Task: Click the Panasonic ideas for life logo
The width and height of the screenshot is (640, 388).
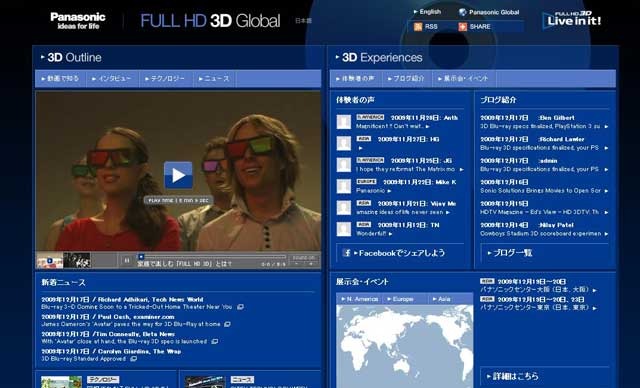Action: click(x=78, y=20)
